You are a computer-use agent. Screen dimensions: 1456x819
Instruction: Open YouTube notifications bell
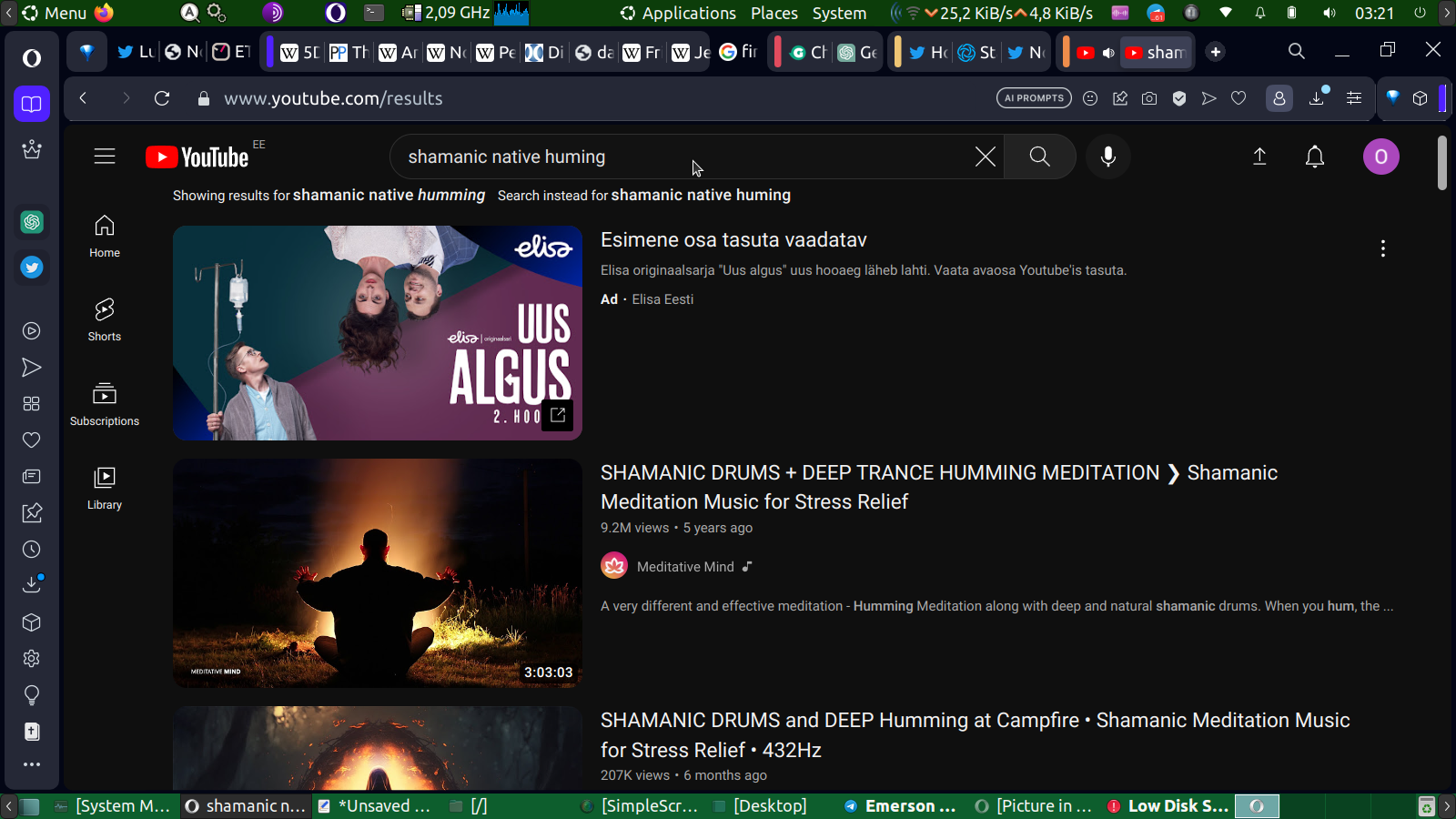pyautogui.click(x=1314, y=157)
